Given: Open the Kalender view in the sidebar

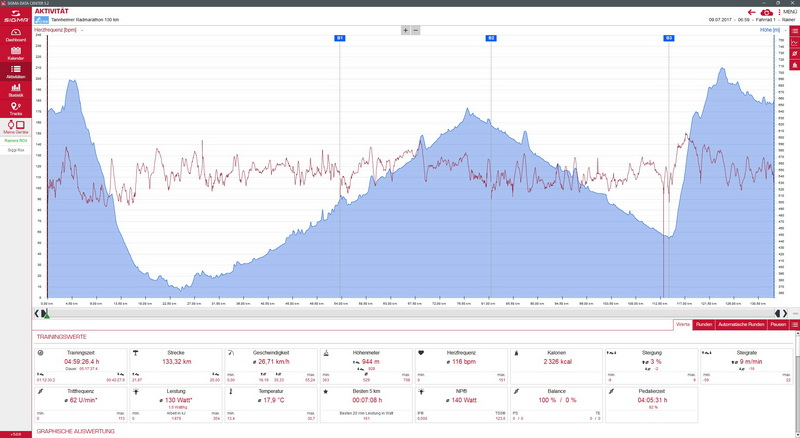Looking at the screenshot, I should coord(15,54).
